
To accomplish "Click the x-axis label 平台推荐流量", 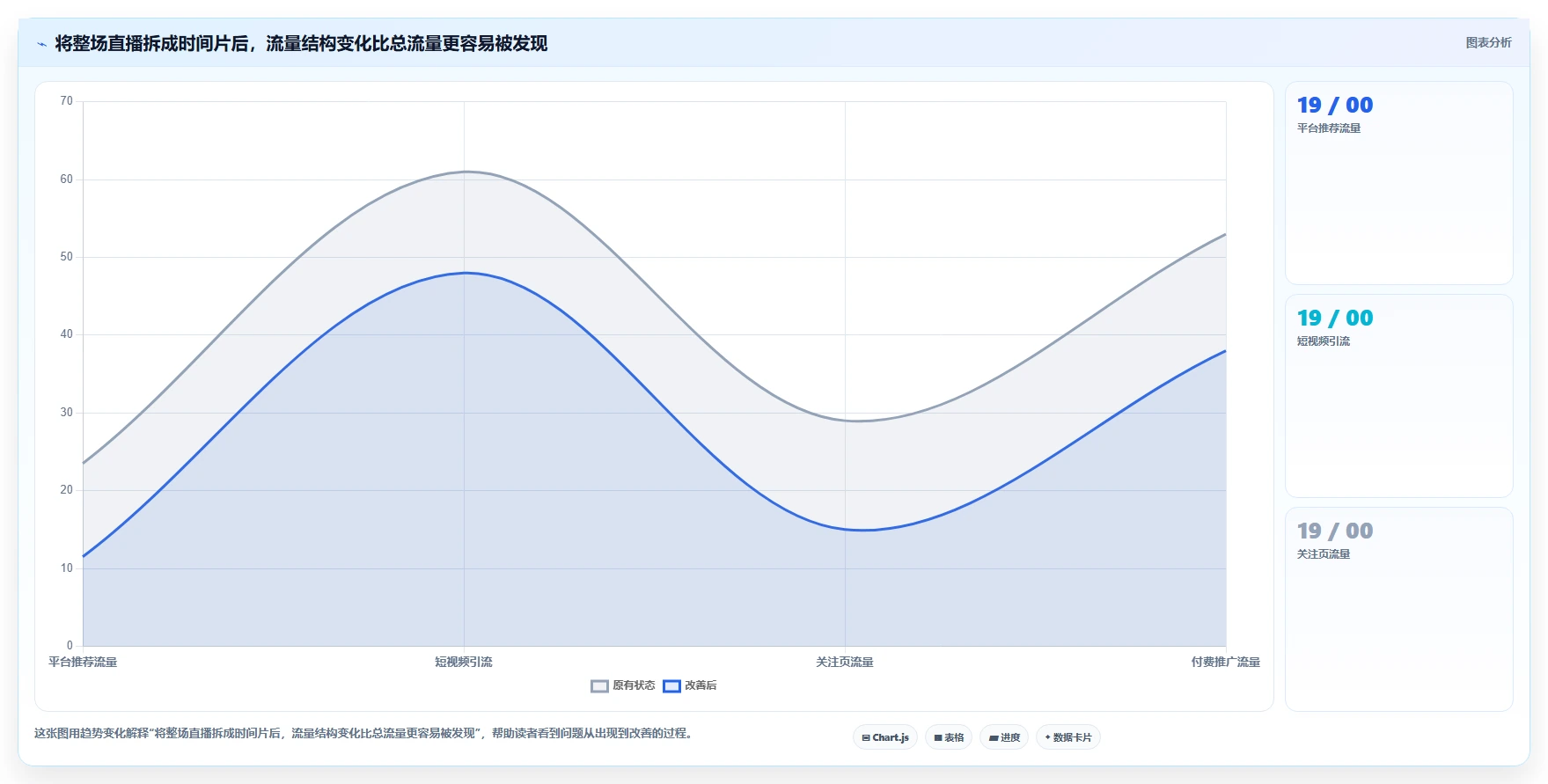I will [83, 662].
